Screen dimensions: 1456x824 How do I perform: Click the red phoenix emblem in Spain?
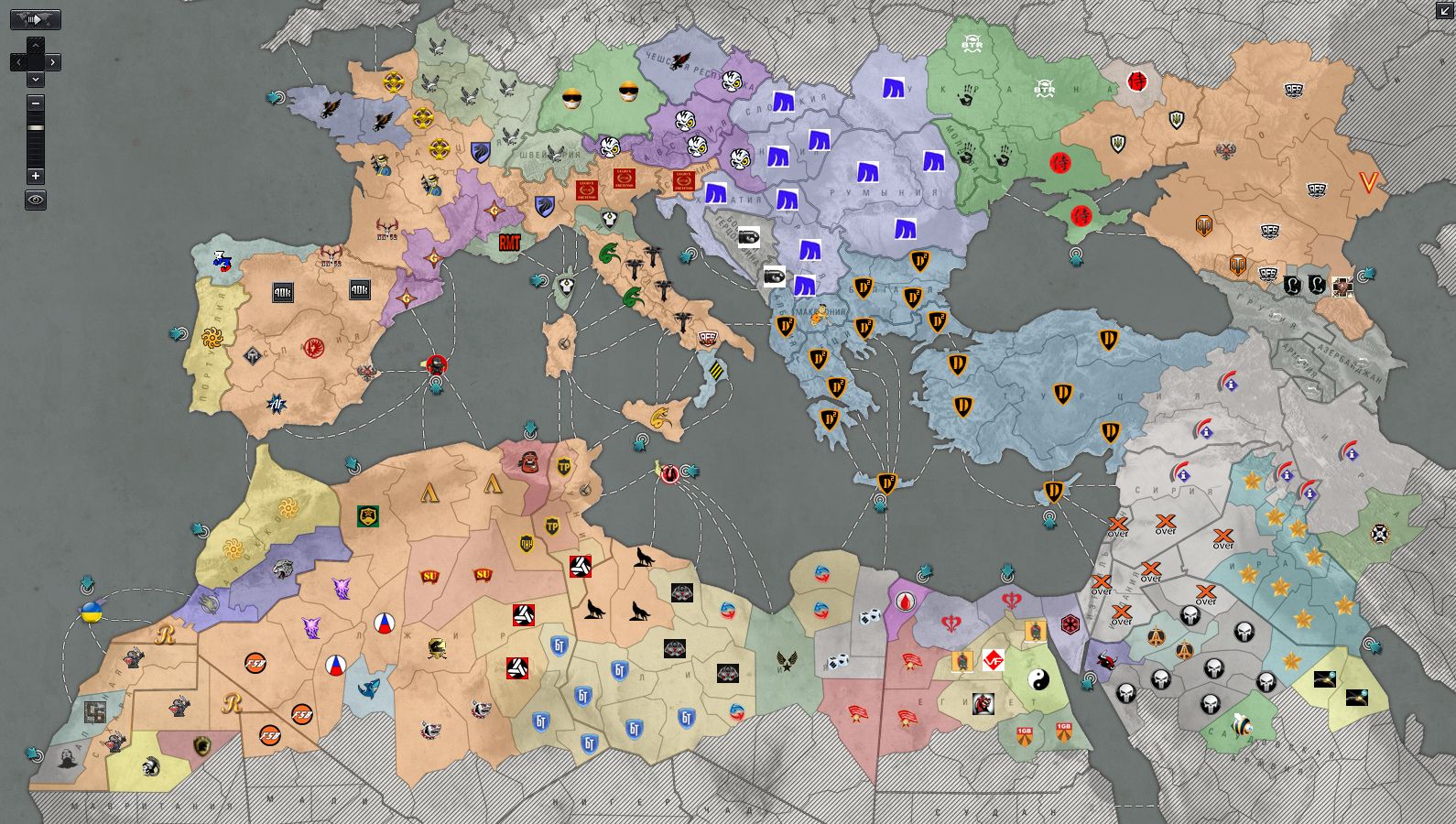[x=313, y=348]
